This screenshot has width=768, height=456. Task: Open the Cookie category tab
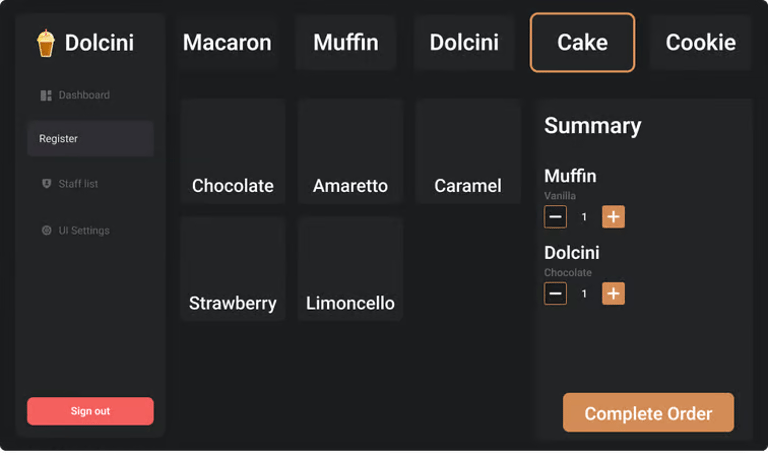[700, 43]
